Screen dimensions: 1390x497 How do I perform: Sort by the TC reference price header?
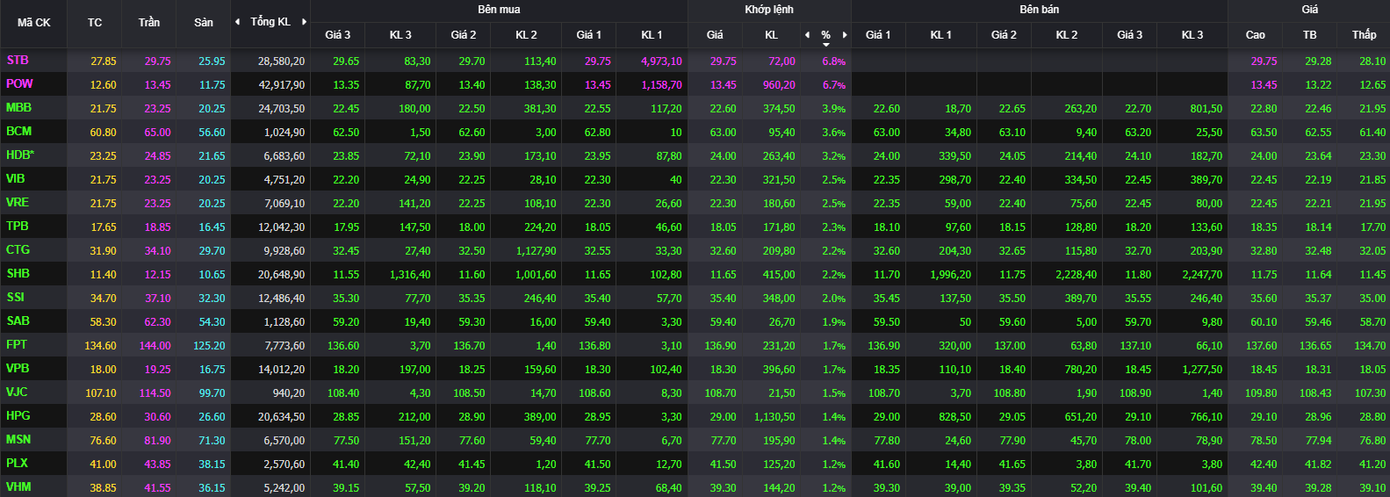click(x=95, y=22)
